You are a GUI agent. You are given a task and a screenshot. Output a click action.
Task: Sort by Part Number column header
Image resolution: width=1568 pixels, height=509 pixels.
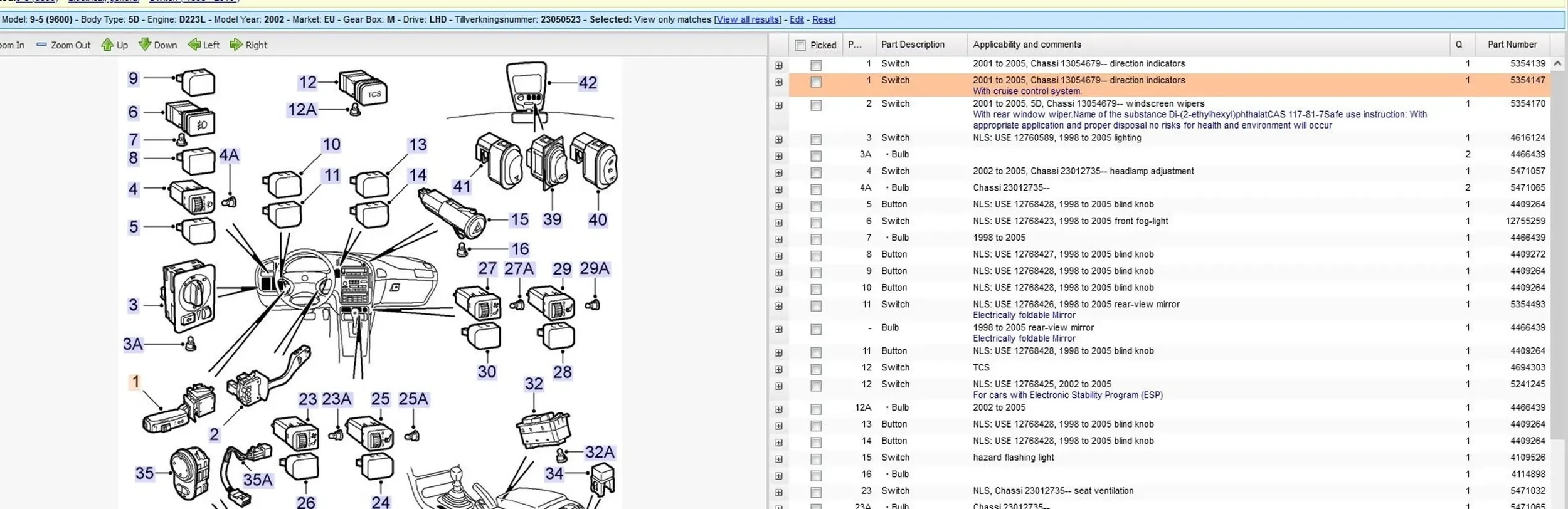[x=1512, y=45]
